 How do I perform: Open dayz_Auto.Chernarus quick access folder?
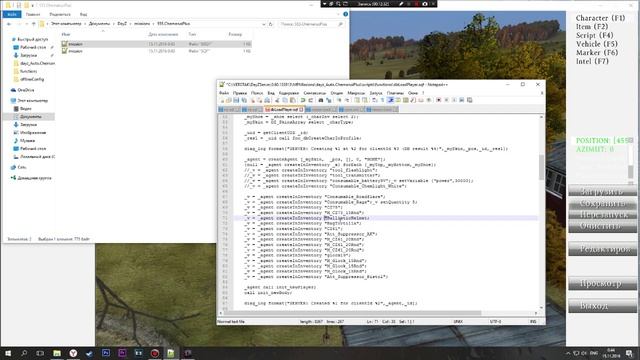[x=37, y=63]
